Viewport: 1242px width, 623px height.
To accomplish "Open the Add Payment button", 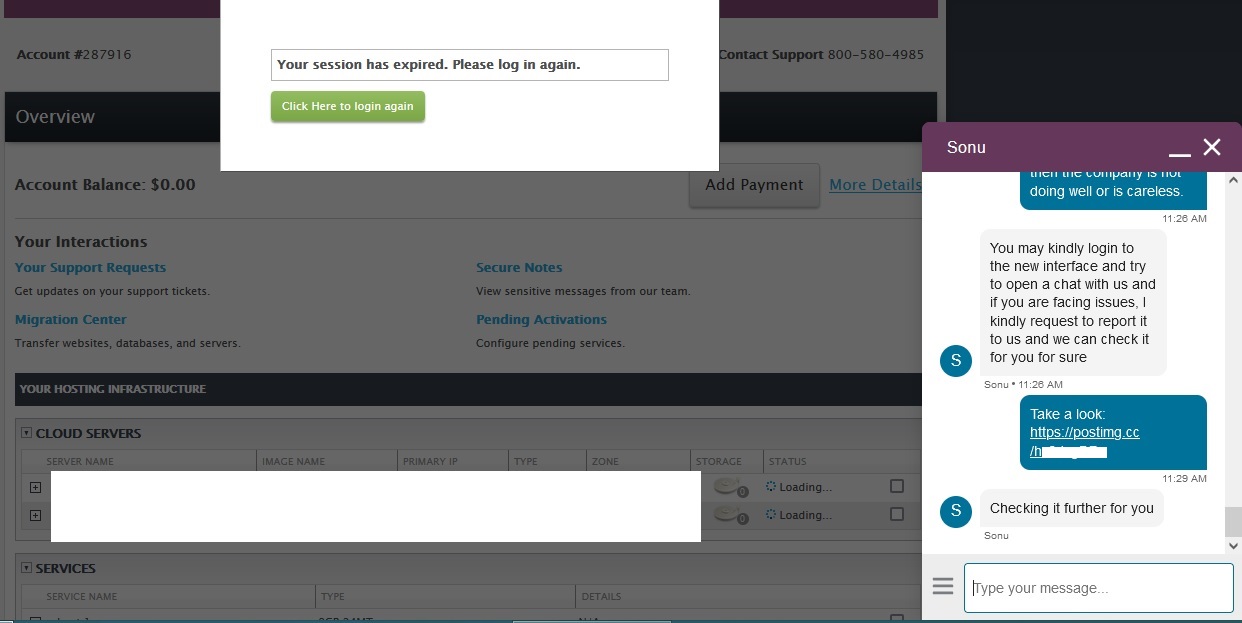I will tap(754, 185).
